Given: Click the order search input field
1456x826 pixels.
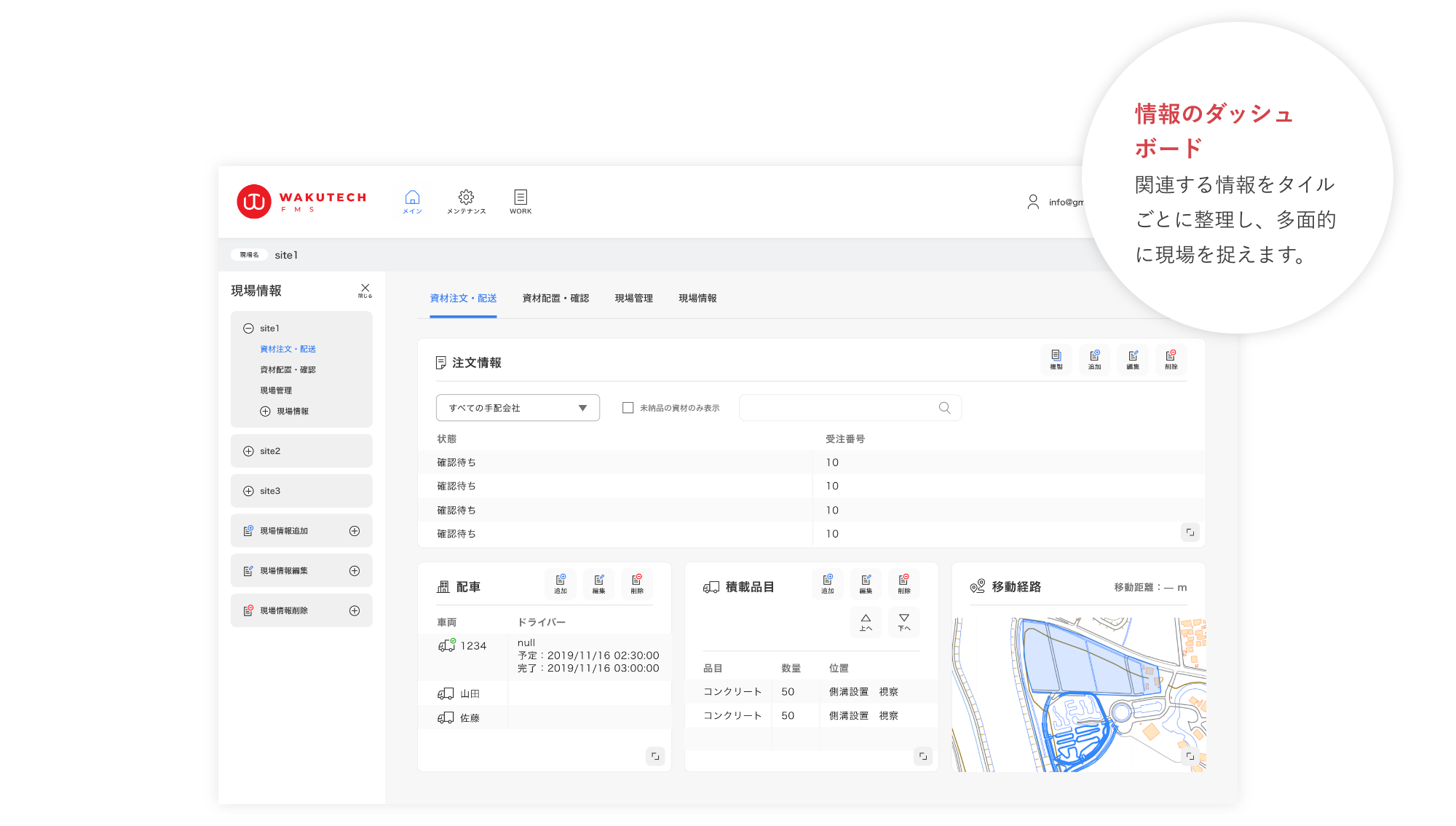Looking at the screenshot, I should pos(837,408).
